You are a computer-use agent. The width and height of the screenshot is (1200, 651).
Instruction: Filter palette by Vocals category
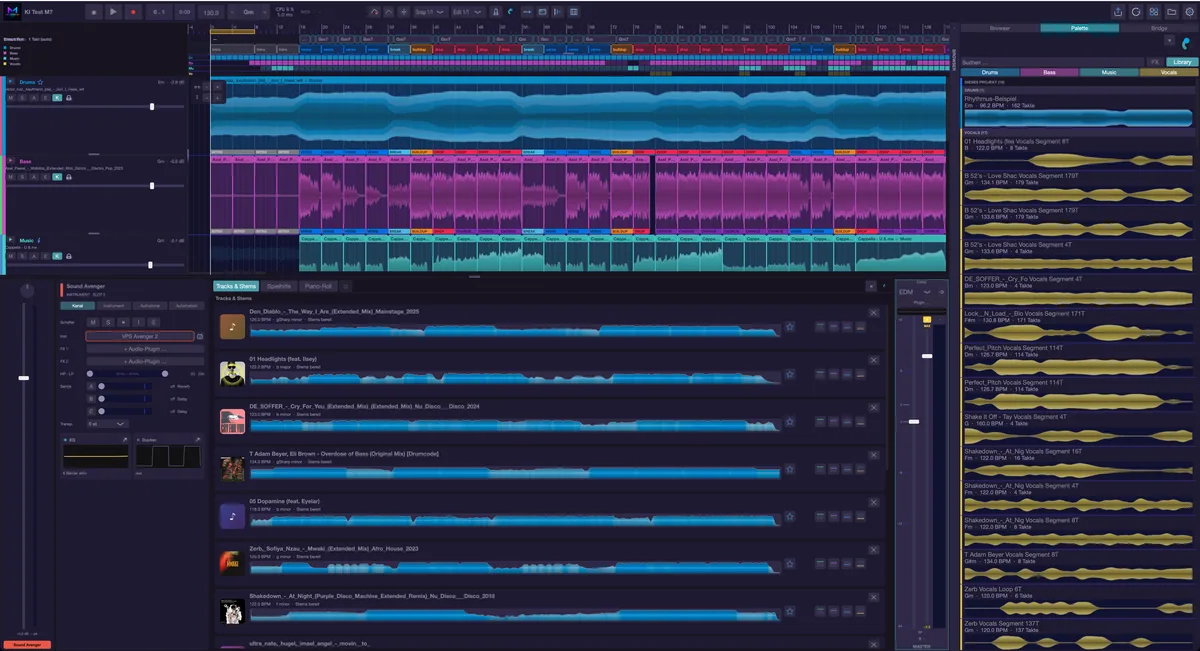[x=1169, y=73]
